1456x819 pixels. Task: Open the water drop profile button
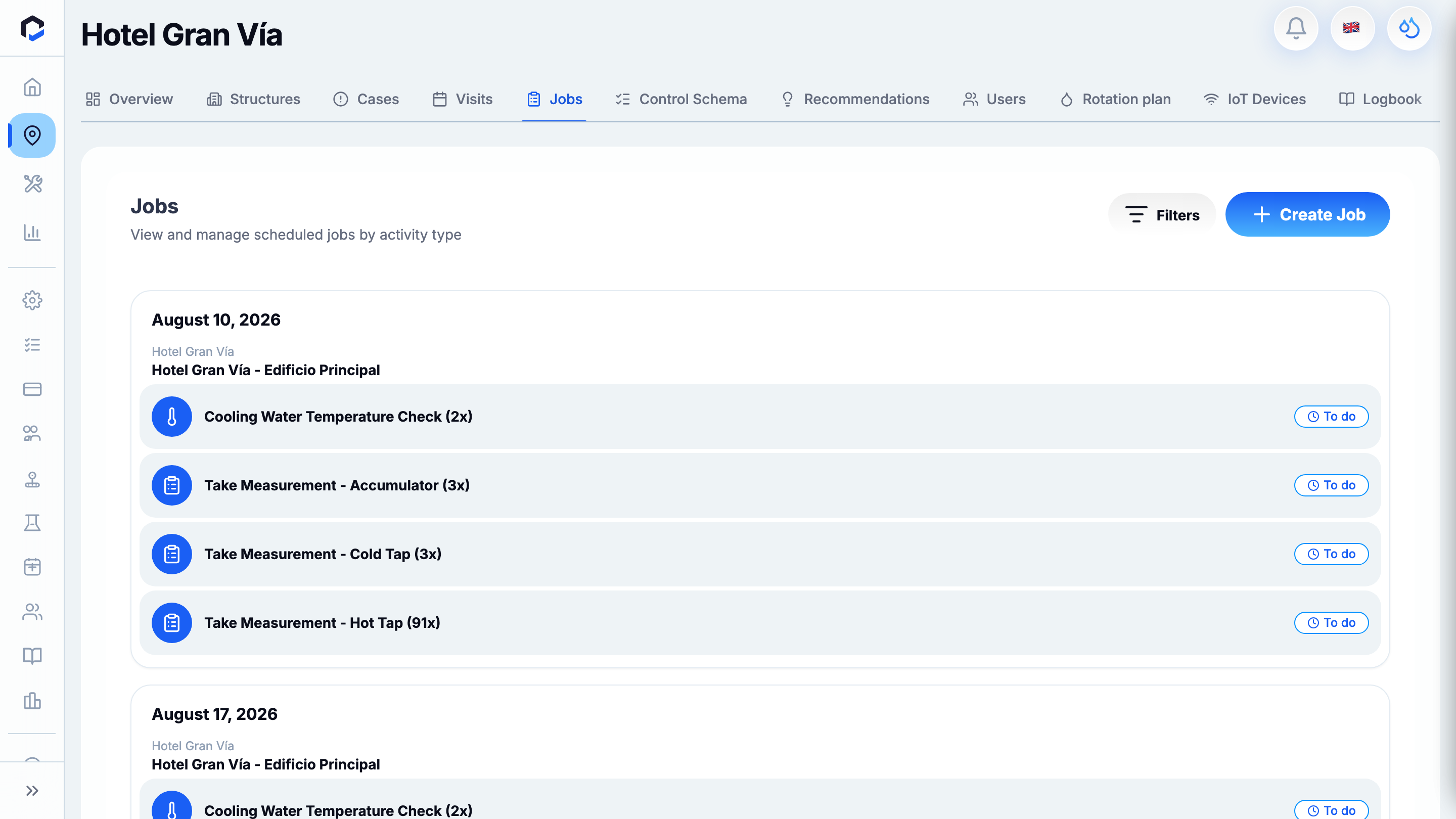1409,28
